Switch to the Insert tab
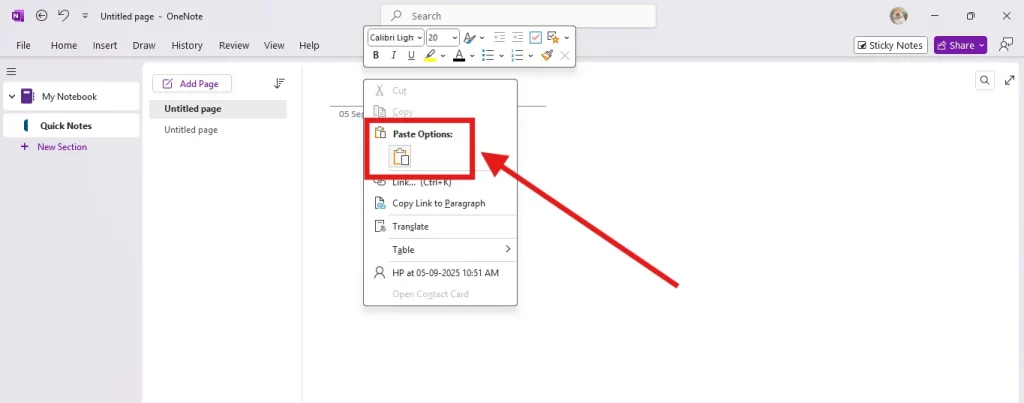 pyautogui.click(x=105, y=45)
